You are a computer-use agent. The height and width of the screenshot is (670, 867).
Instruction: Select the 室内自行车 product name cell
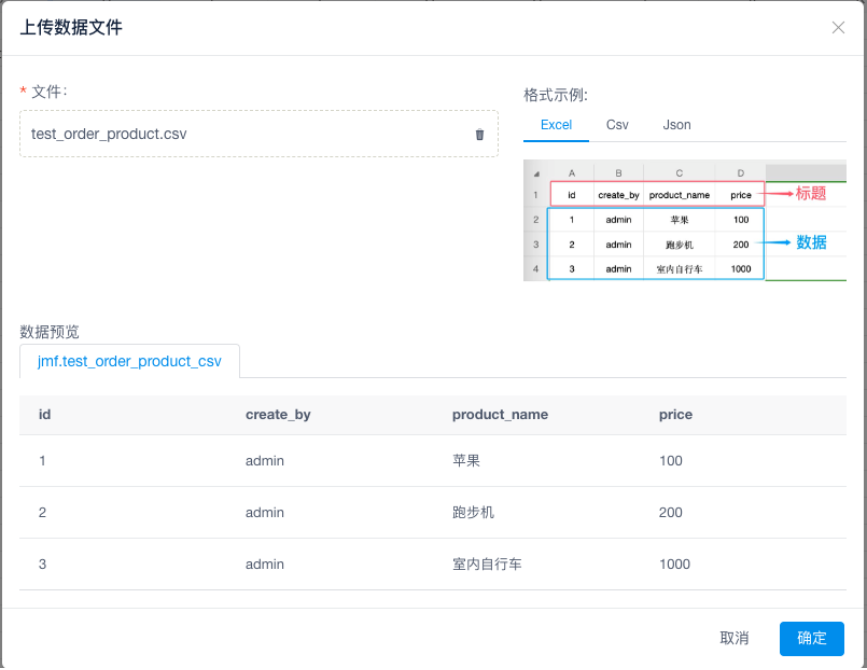487,564
